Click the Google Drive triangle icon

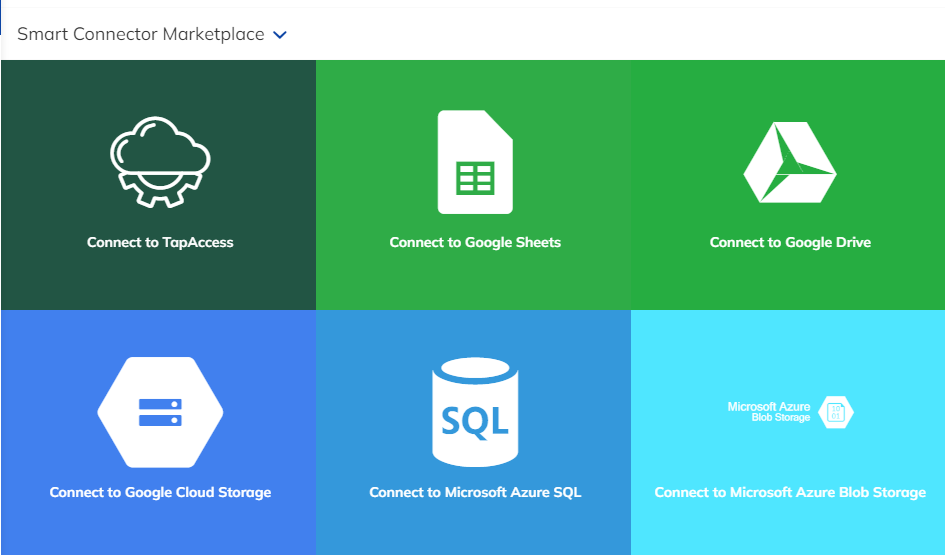click(790, 162)
